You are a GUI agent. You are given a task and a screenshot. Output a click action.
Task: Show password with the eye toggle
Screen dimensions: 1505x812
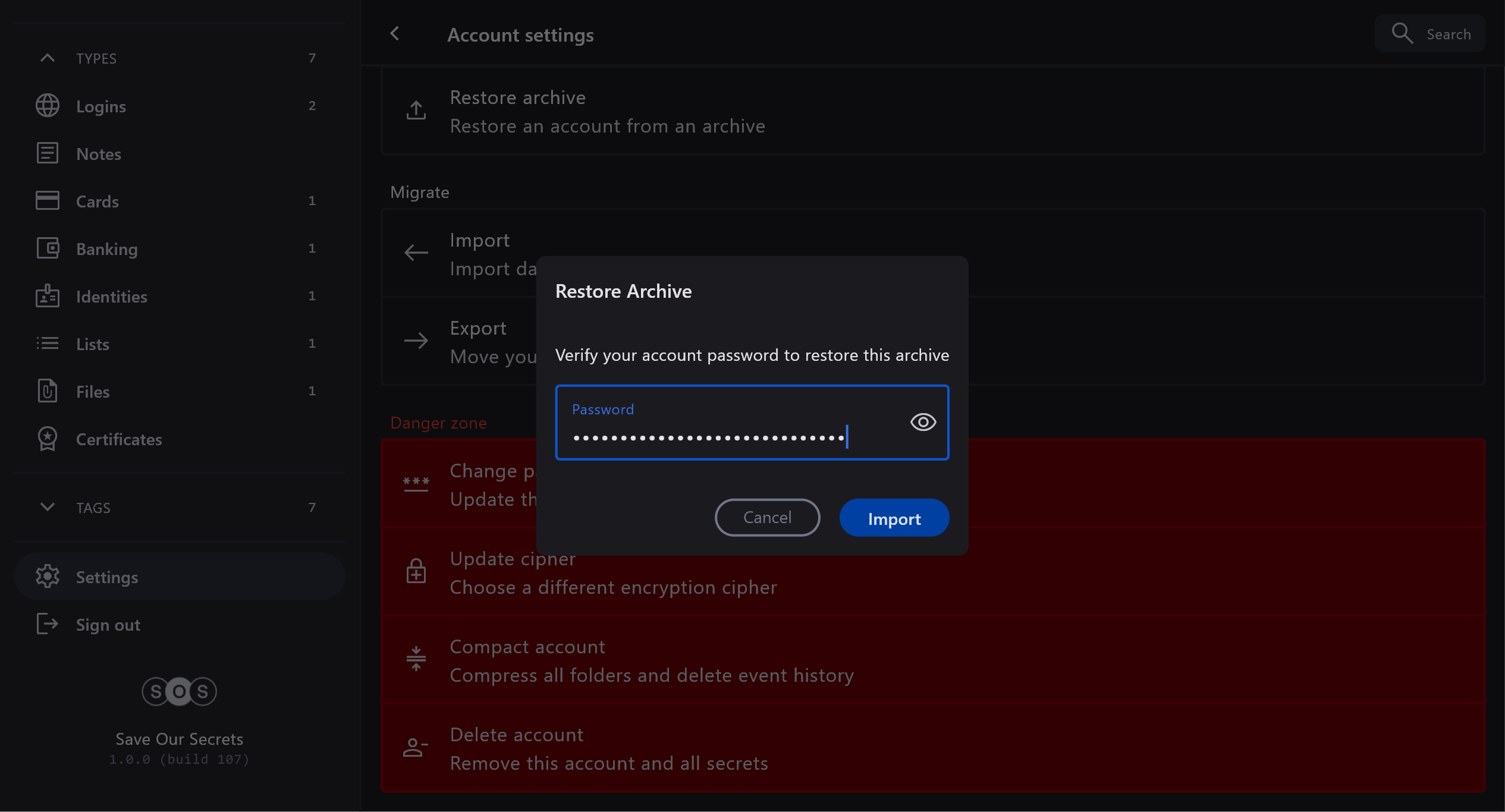point(923,422)
